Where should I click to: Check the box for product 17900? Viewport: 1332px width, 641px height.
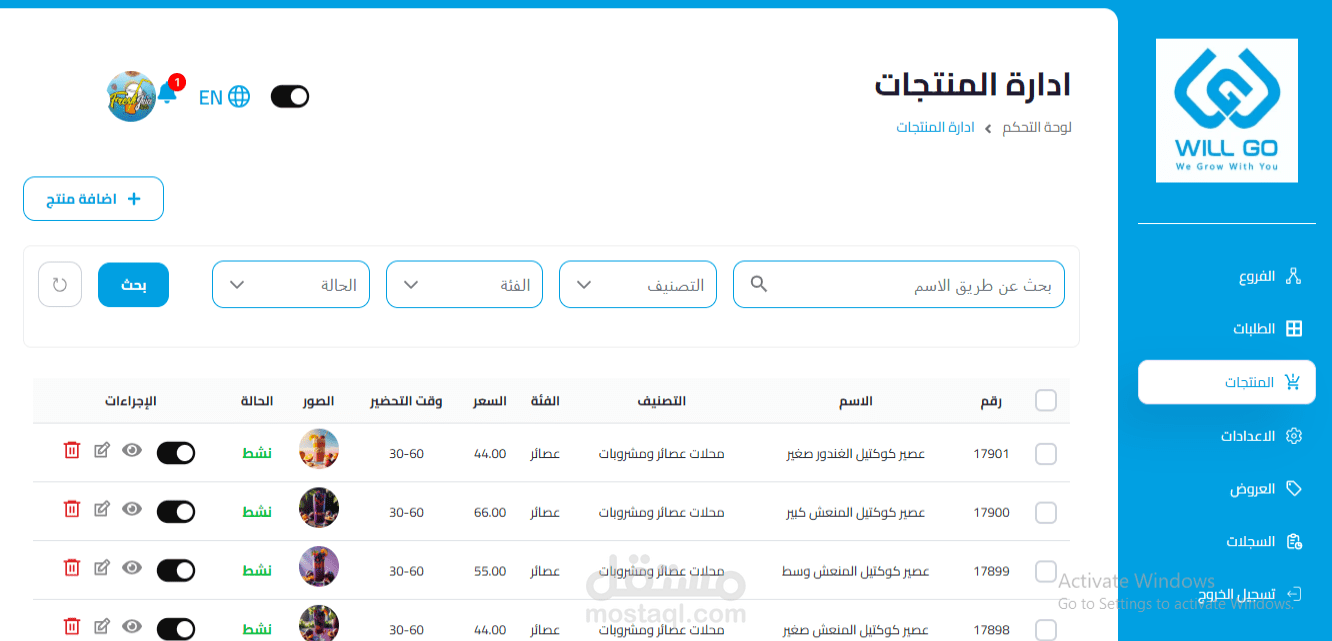coord(1046,513)
